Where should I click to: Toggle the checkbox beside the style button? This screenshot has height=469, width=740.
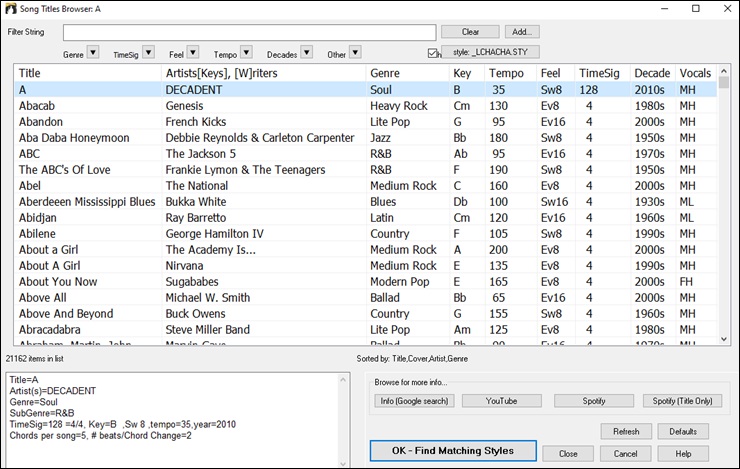point(432,53)
